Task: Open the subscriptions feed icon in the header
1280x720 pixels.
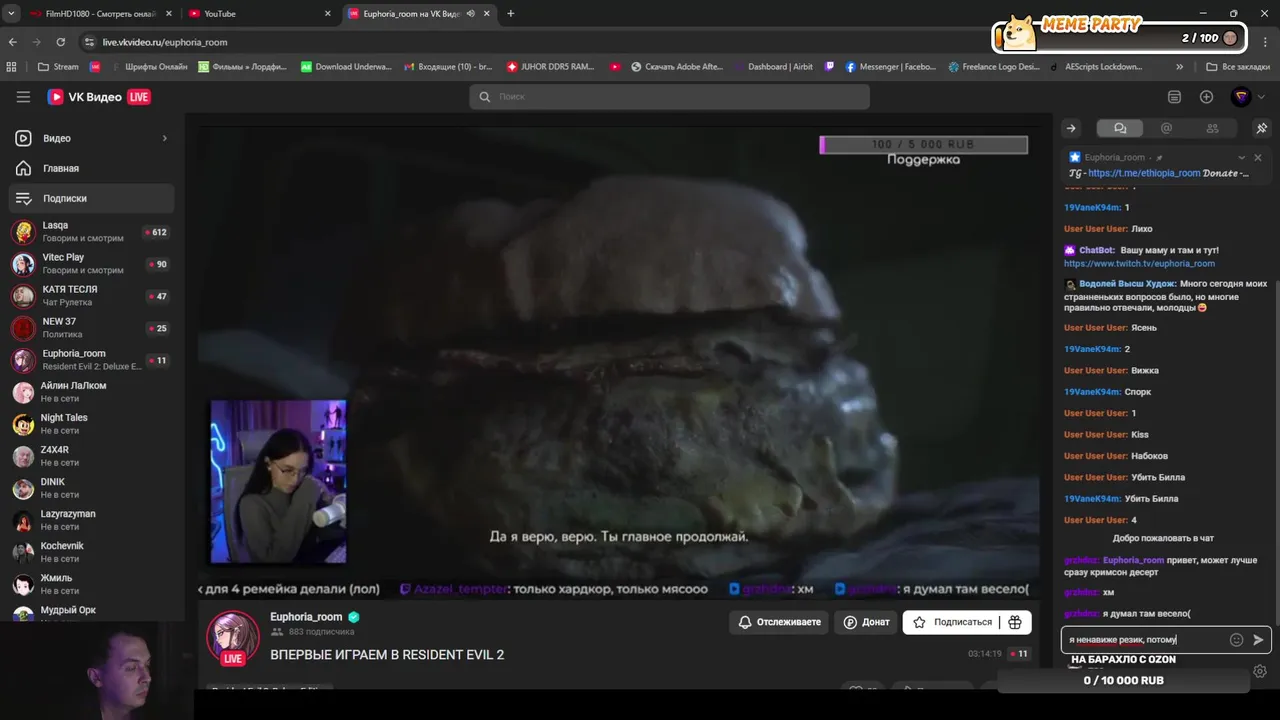Action: (1174, 97)
